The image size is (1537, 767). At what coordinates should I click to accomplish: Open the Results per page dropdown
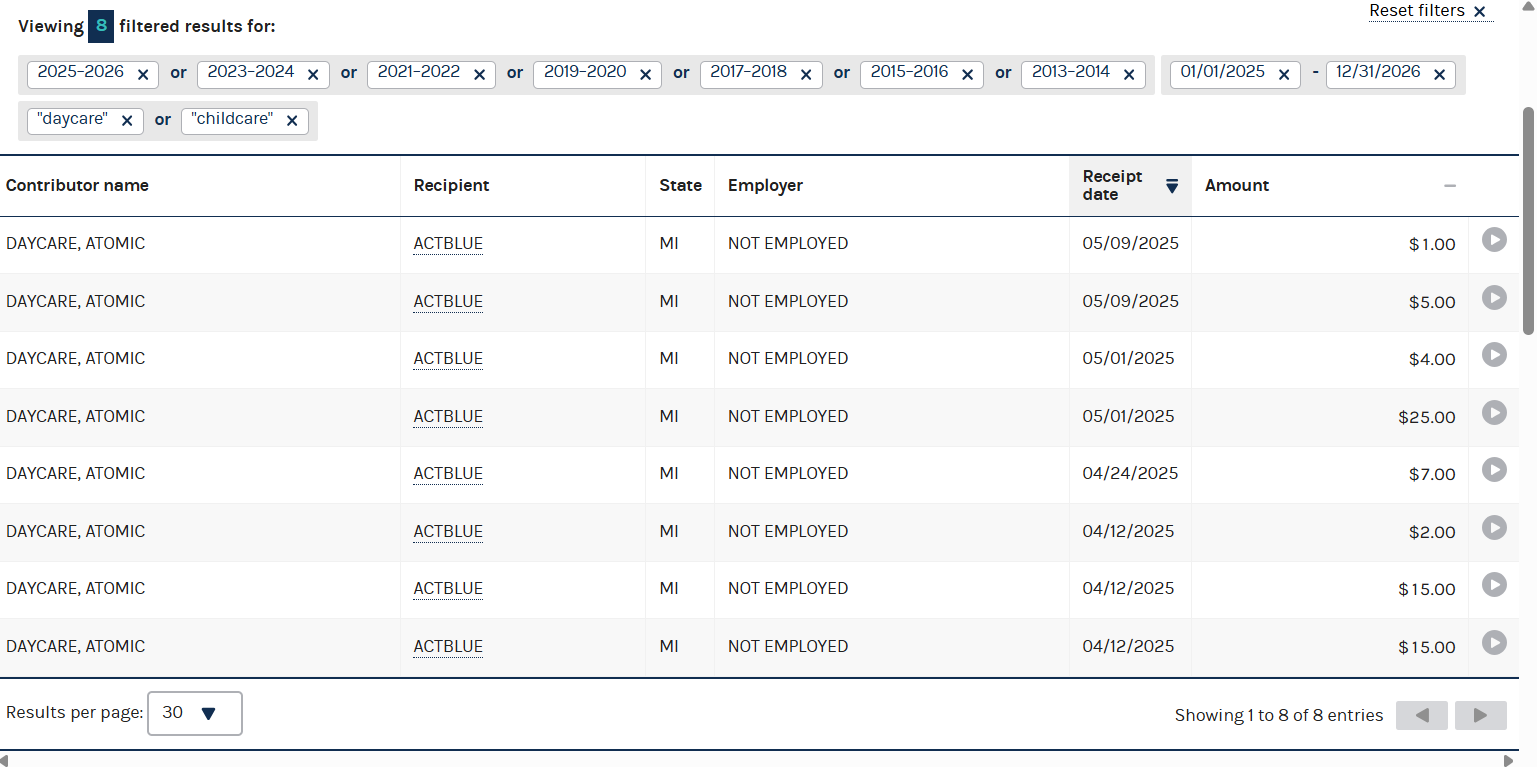pos(195,713)
